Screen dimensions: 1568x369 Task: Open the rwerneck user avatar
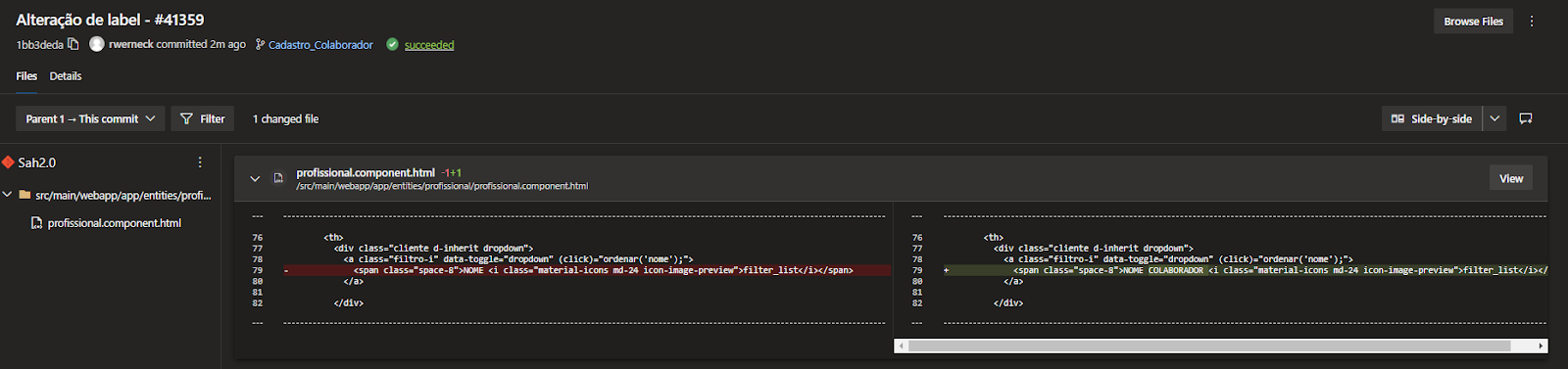point(97,44)
